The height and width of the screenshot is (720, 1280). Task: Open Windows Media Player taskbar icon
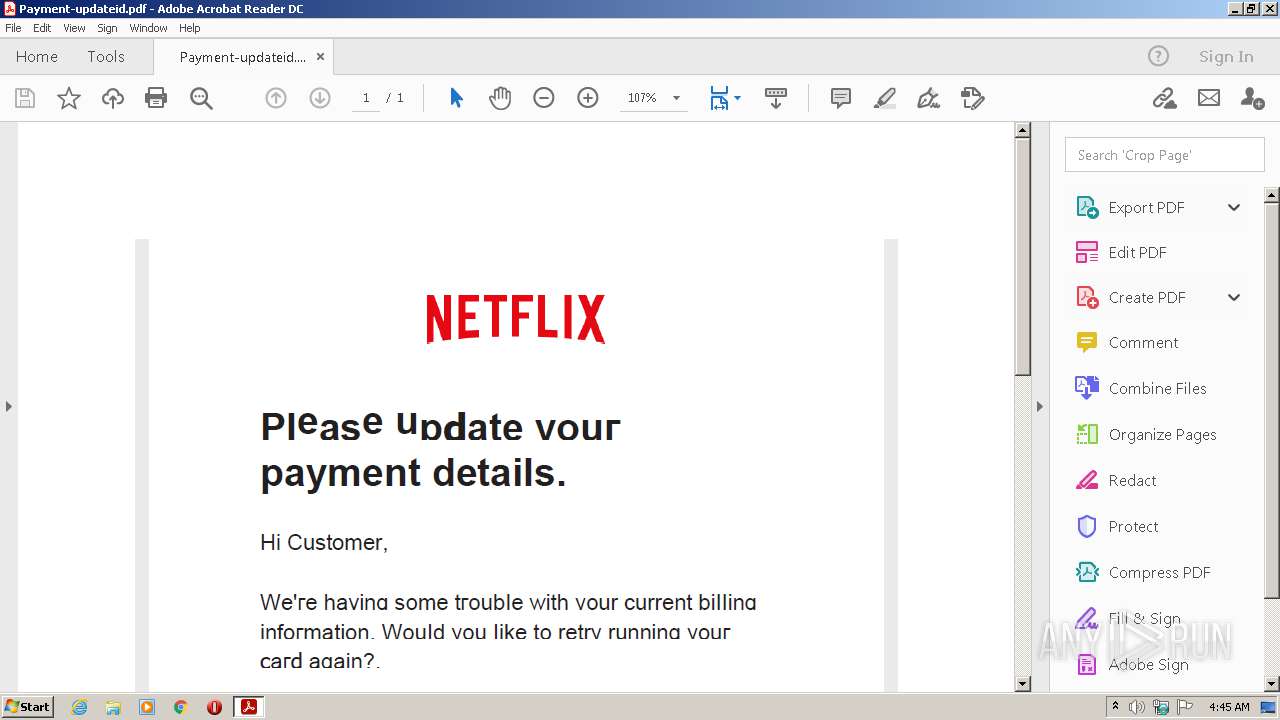(x=147, y=707)
